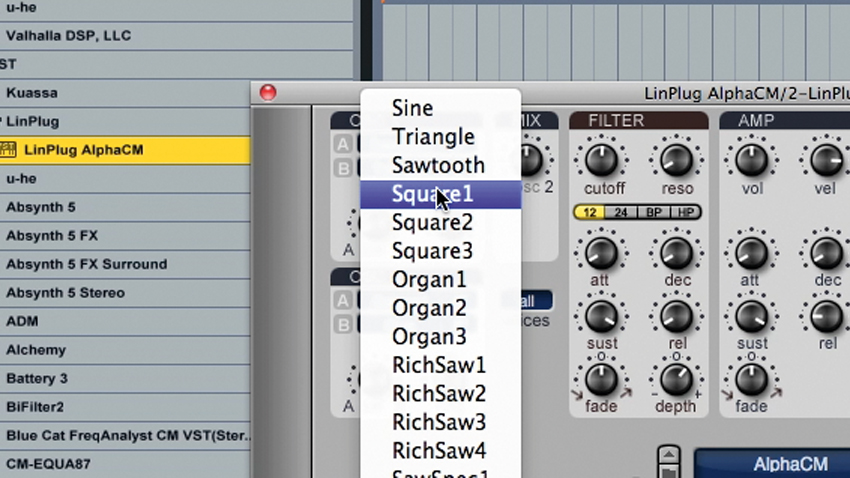This screenshot has width=850, height=478.
Task: Select Absynth 5 plugin
Action: (x=125, y=207)
